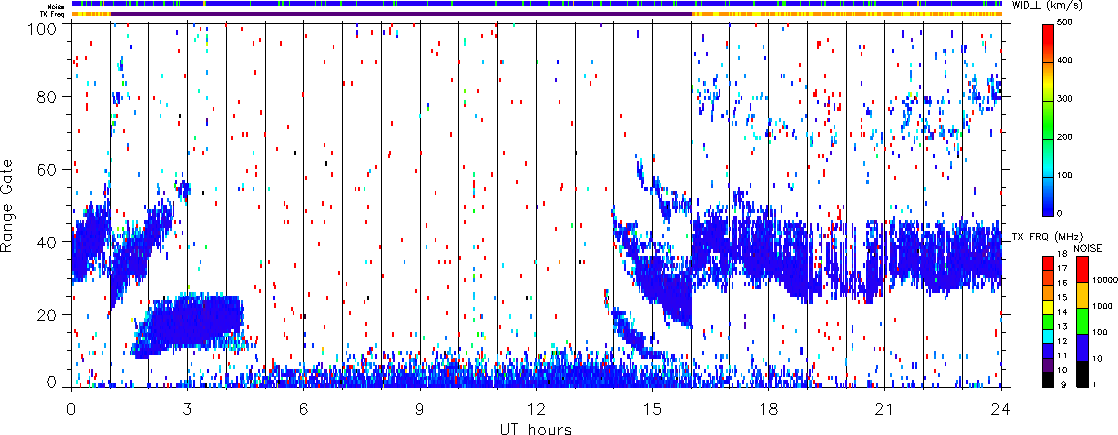Click the NOISE legend value "10000"

pyautogui.click(x=1104, y=280)
